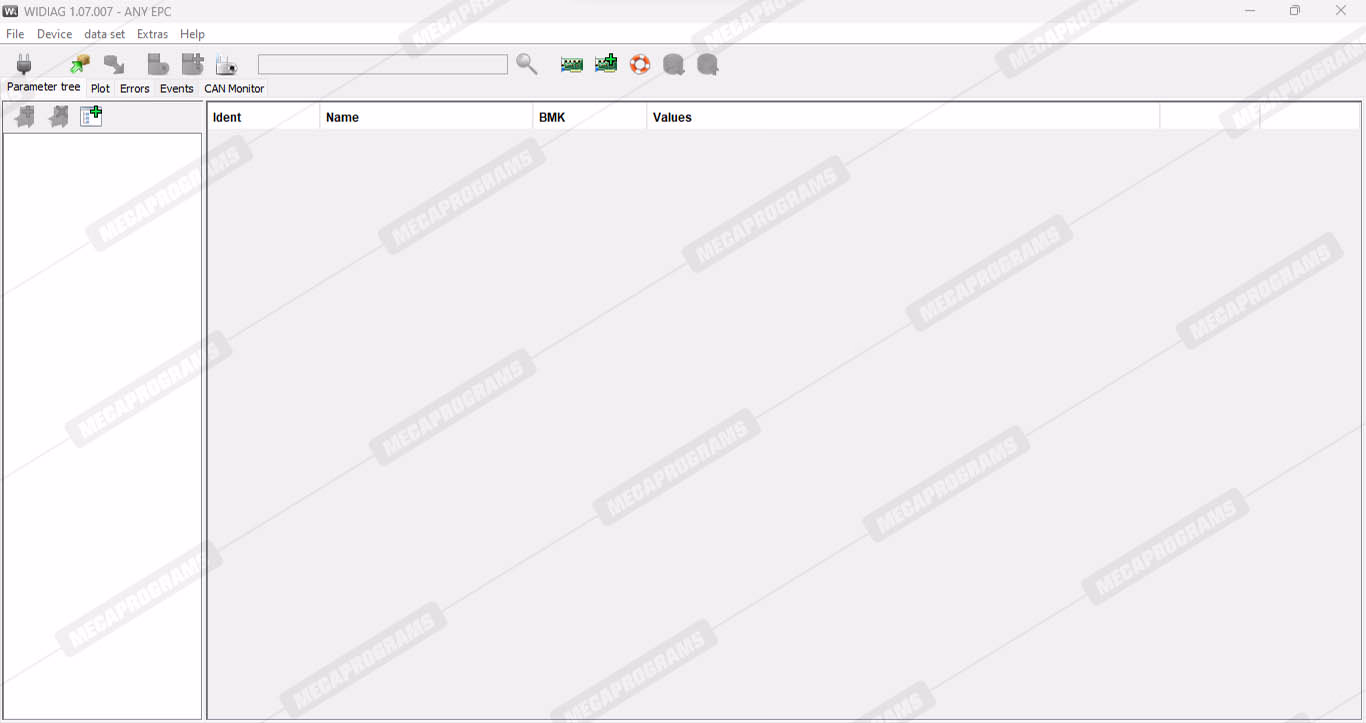This screenshot has height=723, width=1366.
Task: Click the green circuit board icon
Action: [x=572, y=65]
